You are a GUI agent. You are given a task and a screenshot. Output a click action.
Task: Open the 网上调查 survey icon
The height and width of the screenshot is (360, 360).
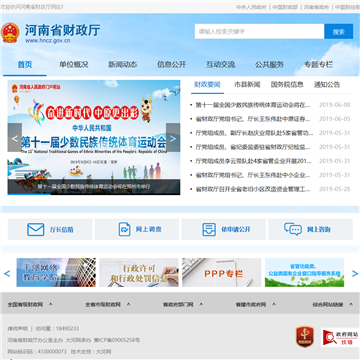point(124,229)
